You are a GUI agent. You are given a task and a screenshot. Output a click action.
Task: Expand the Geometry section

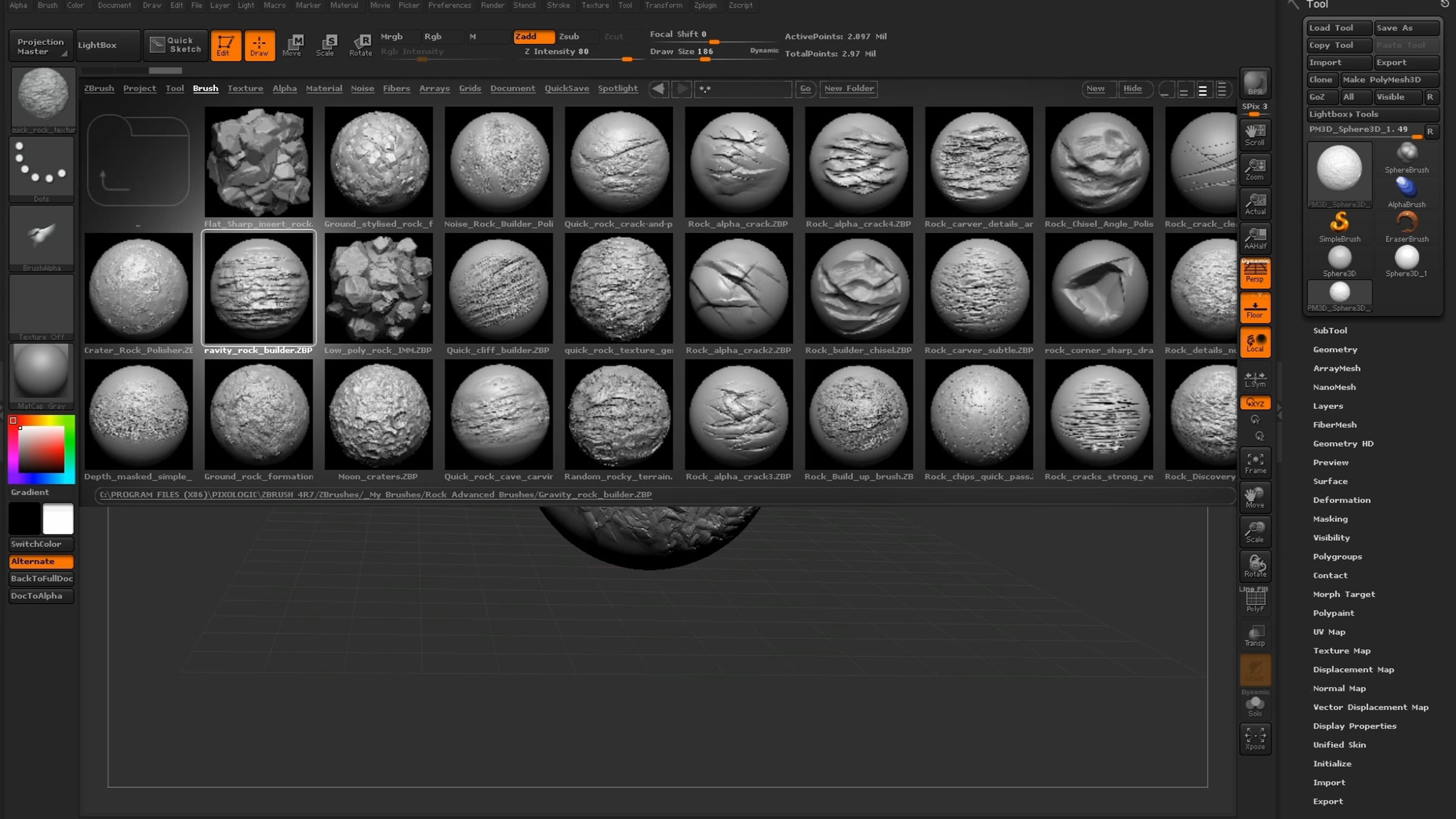coord(1335,349)
